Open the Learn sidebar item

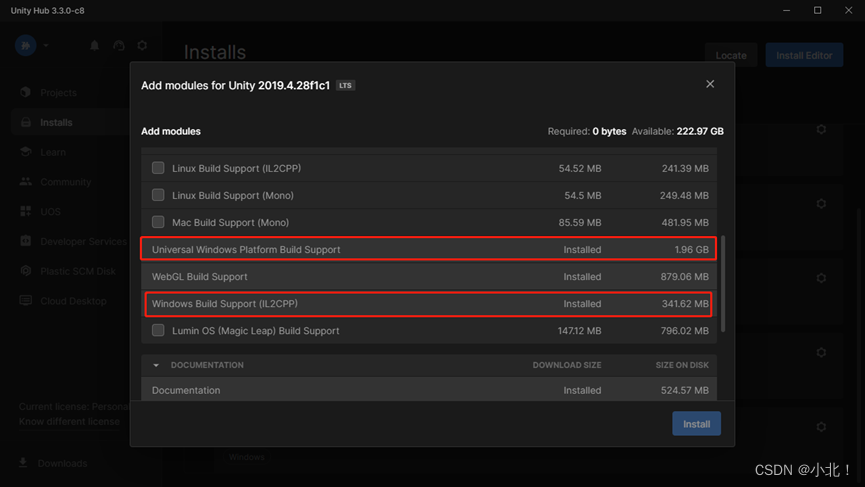[53, 152]
